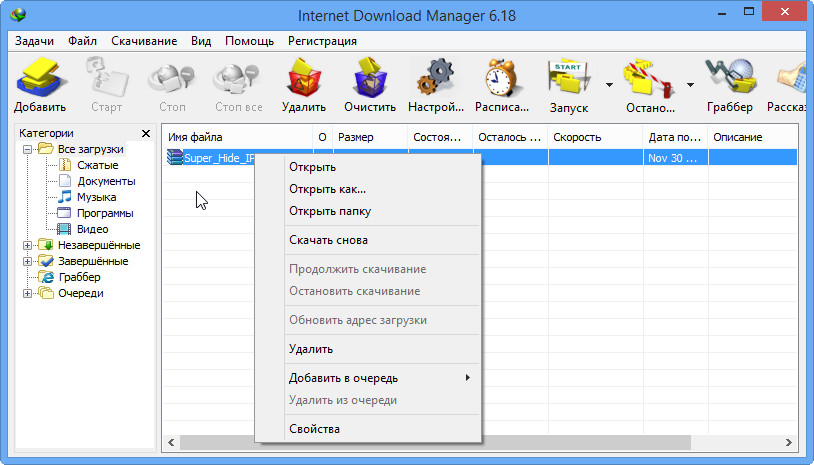
Task: Select Музыка category label
Action: pos(97,197)
